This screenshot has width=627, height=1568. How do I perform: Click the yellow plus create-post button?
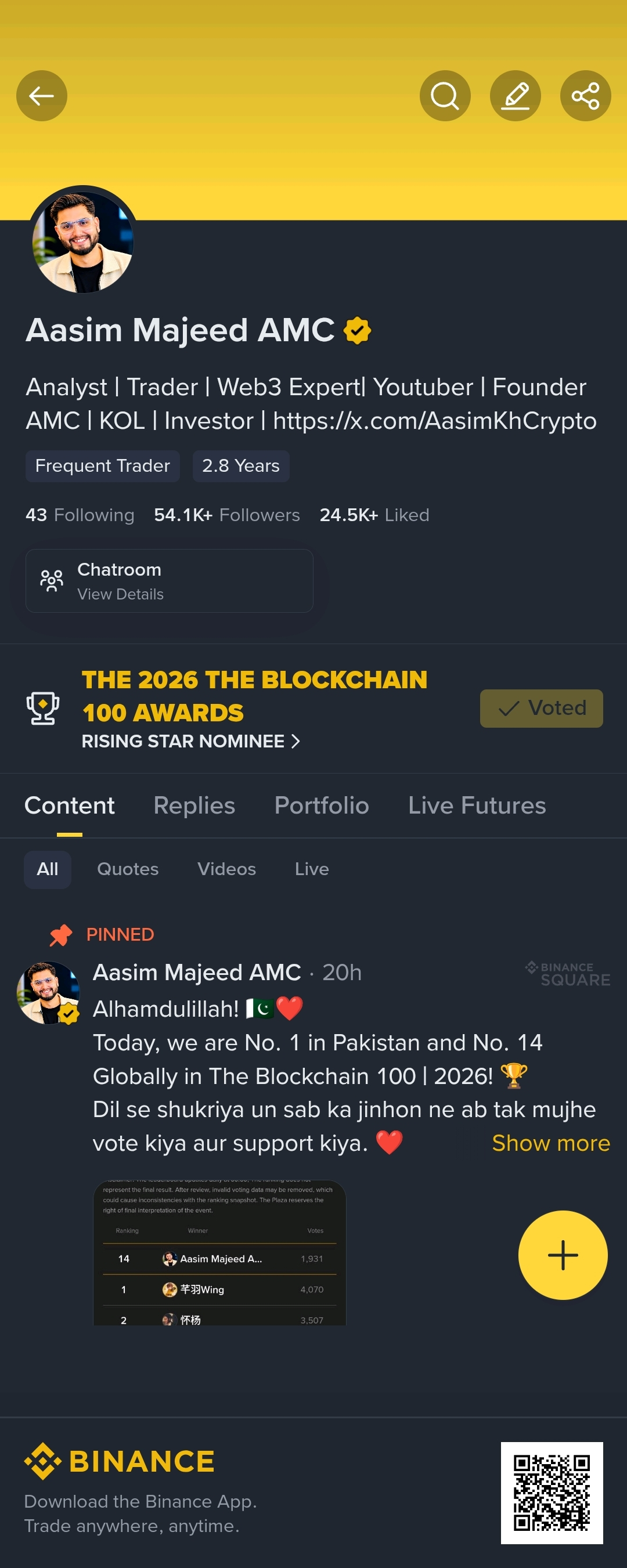pos(563,1255)
